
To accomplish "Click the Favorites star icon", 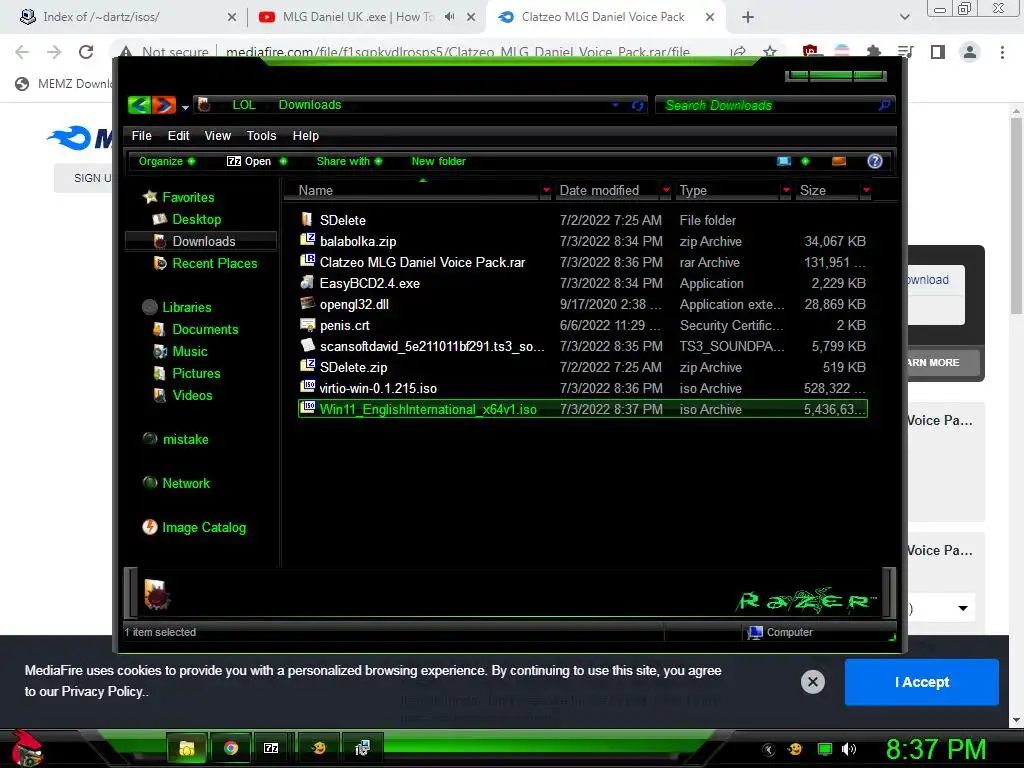I will (x=150, y=197).
